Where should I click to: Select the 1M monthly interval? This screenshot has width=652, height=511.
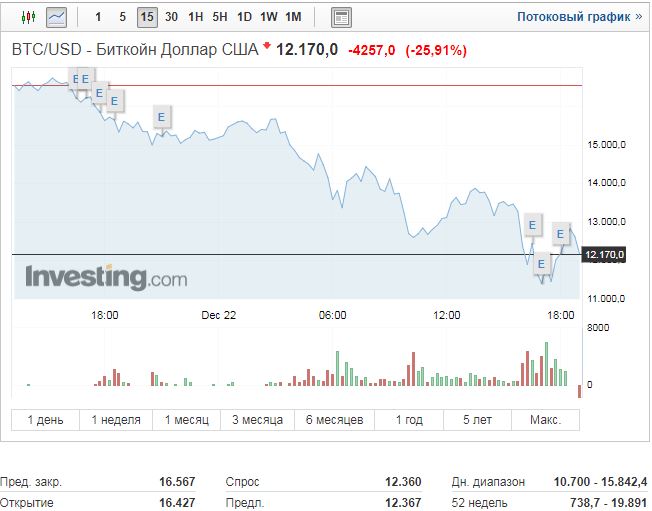(293, 17)
